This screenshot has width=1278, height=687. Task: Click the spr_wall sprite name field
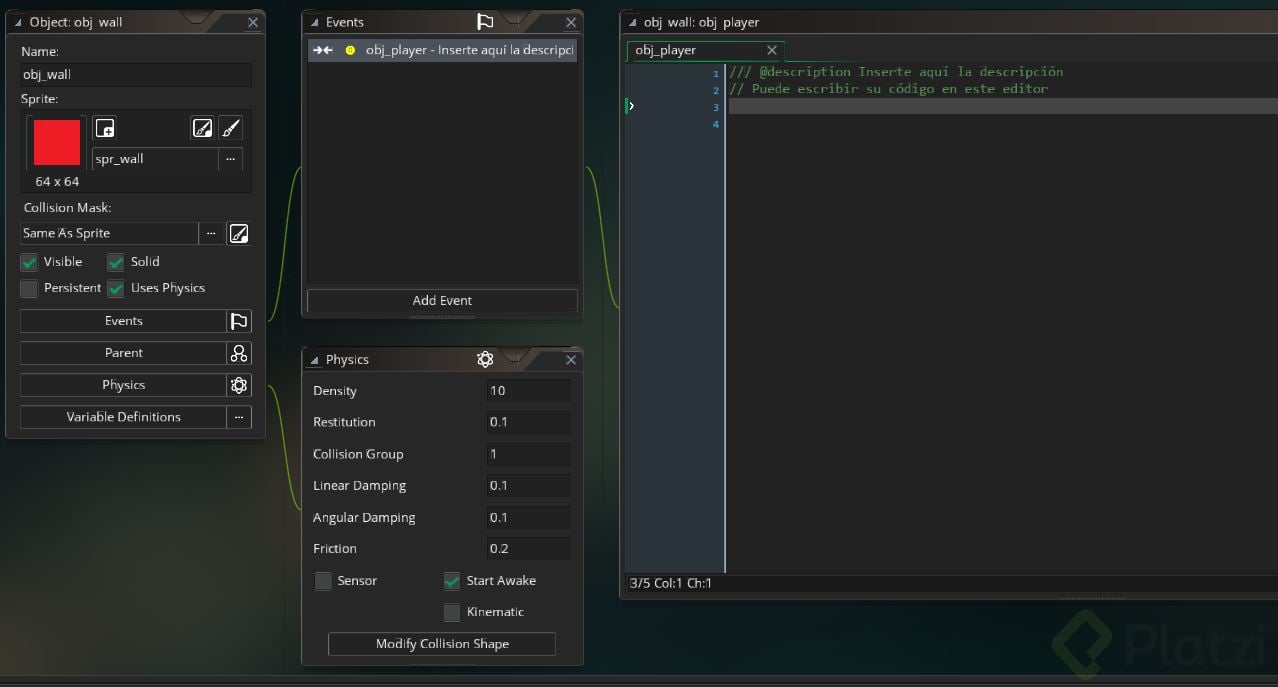[155, 159]
